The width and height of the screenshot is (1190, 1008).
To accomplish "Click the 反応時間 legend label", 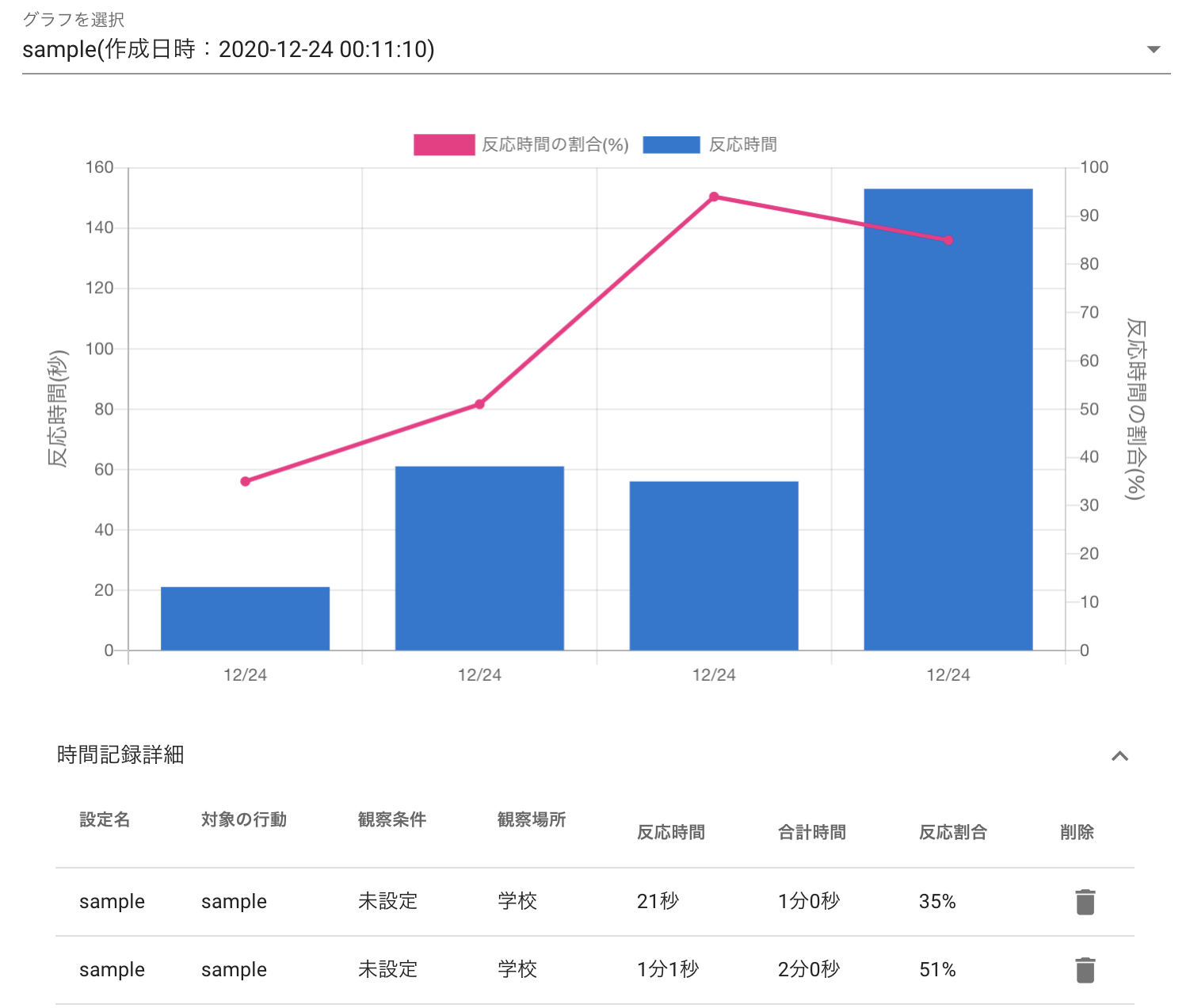I will 743,145.
